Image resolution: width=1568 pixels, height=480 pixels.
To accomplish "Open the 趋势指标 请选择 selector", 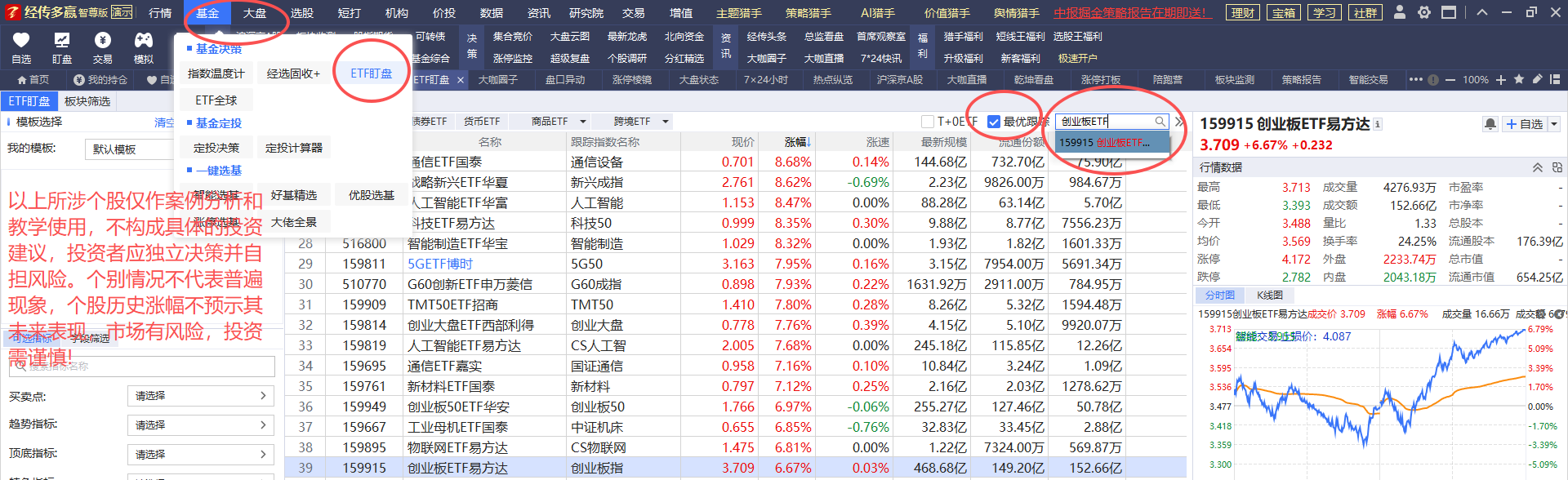I will pyautogui.click(x=201, y=425).
